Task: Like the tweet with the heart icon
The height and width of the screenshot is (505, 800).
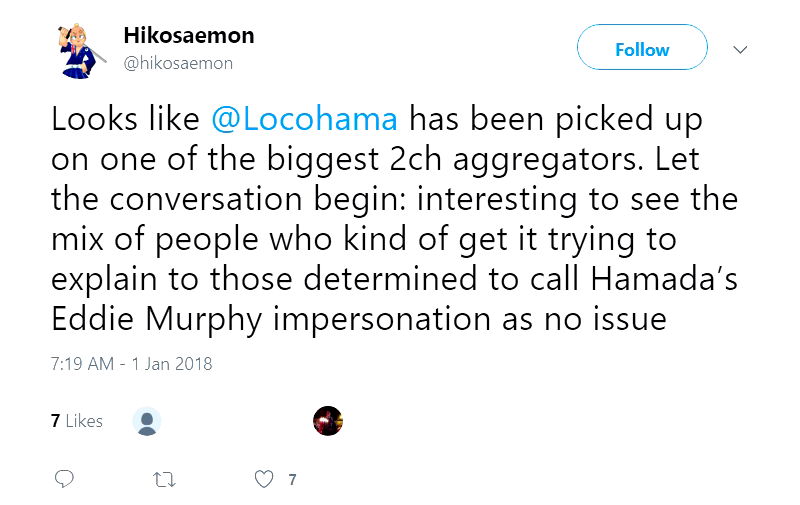Action: (264, 479)
